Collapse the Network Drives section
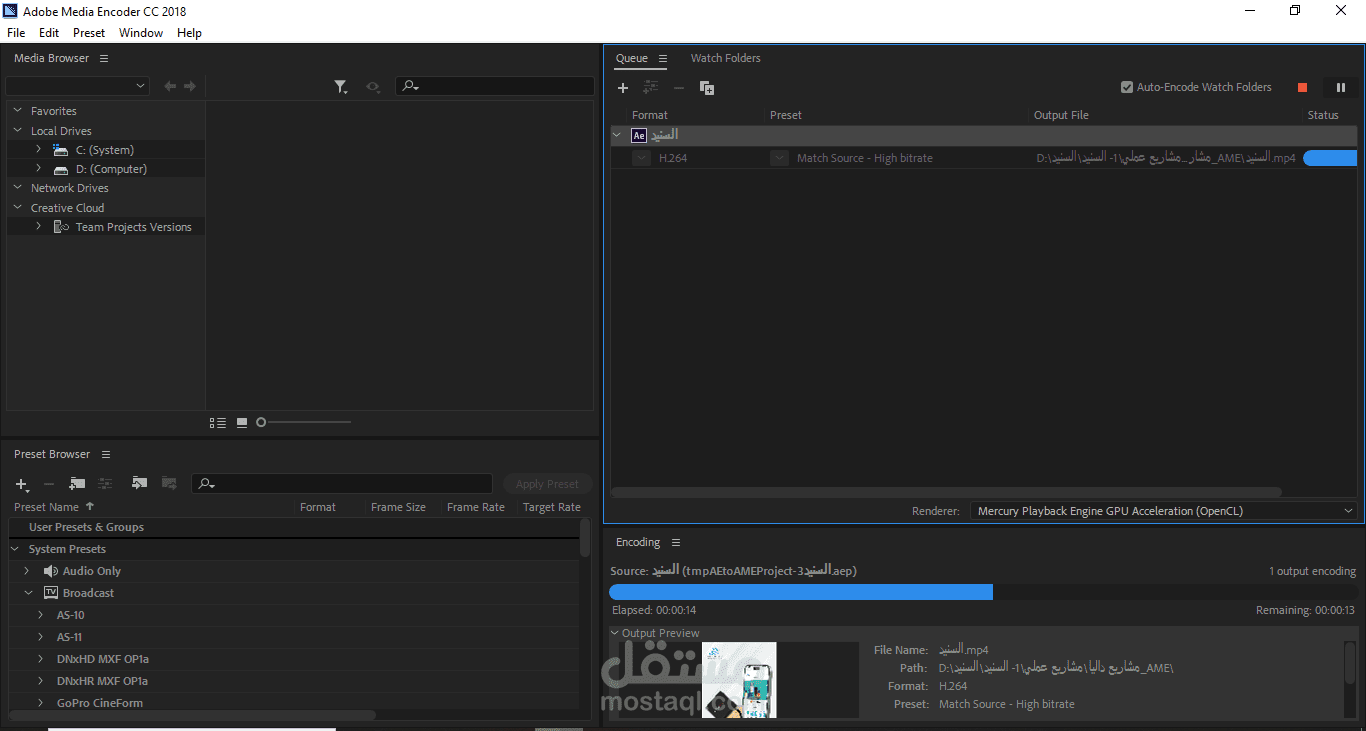The width and height of the screenshot is (1366, 731). [x=17, y=188]
